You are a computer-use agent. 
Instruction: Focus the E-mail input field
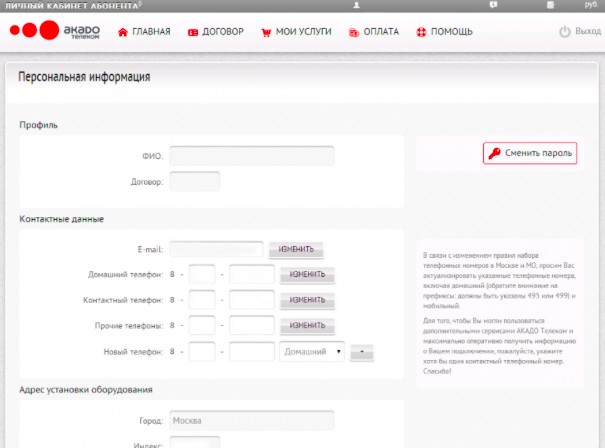tap(216, 249)
